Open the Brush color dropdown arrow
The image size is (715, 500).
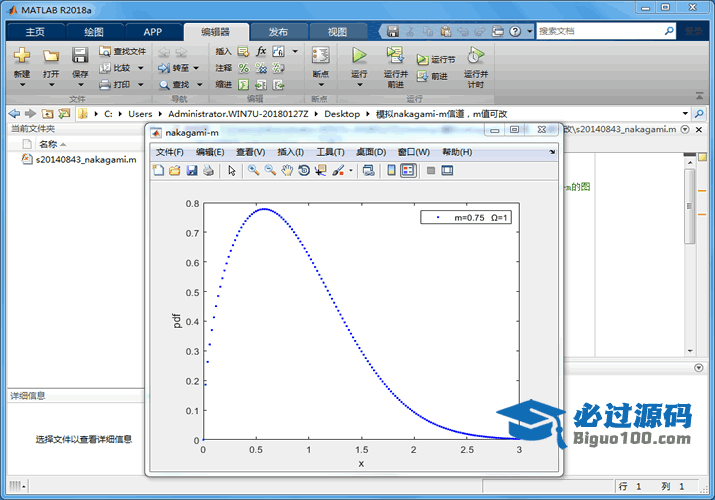(351, 170)
